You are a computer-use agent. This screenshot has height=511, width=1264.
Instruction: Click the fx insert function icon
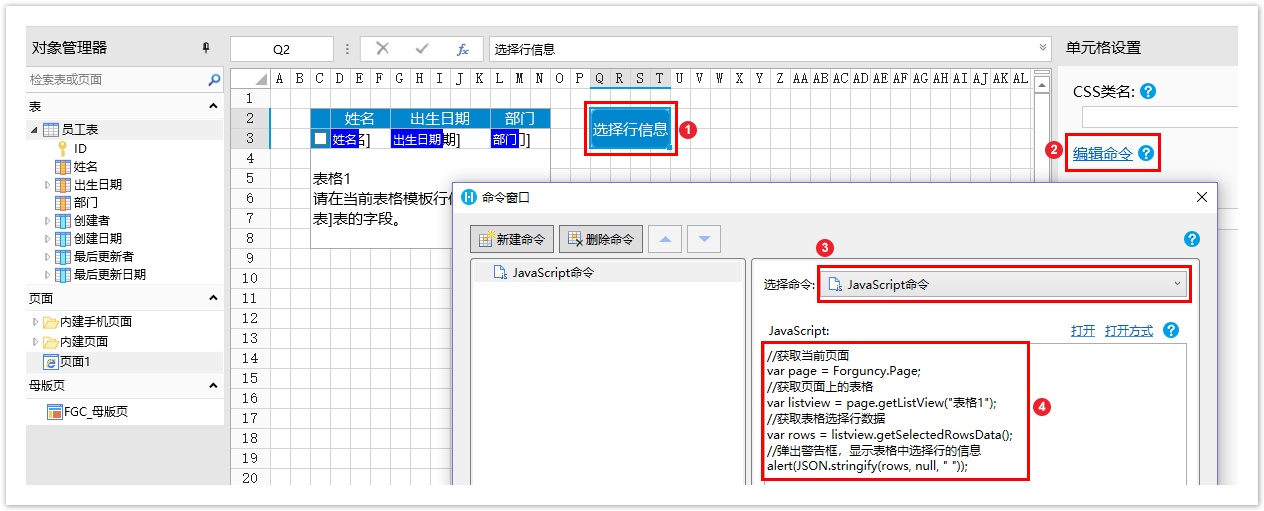point(463,49)
